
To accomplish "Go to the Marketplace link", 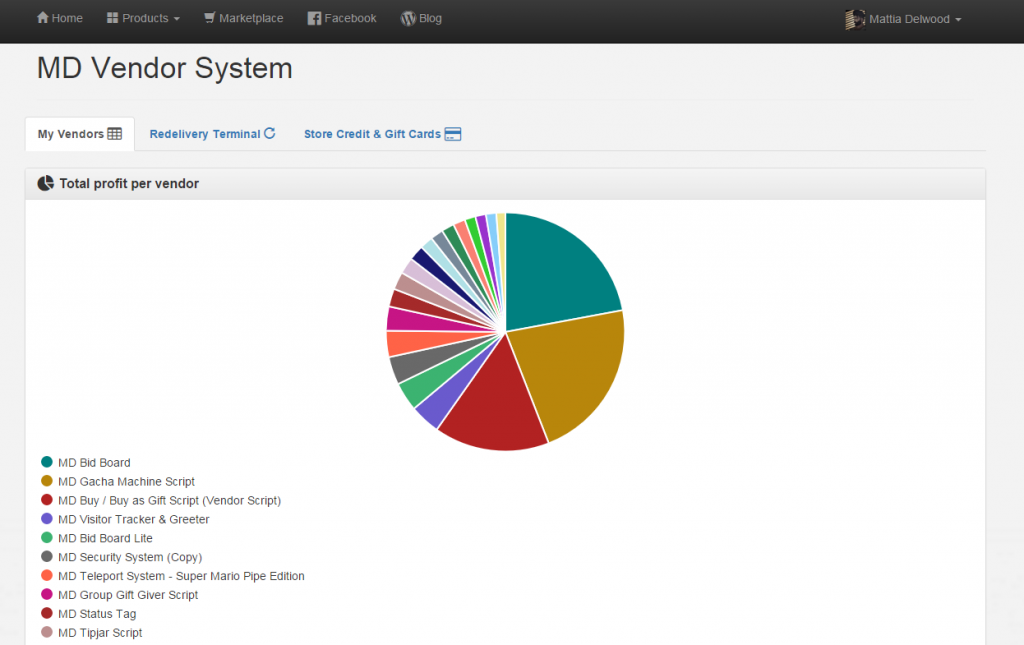I will click(251, 18).
